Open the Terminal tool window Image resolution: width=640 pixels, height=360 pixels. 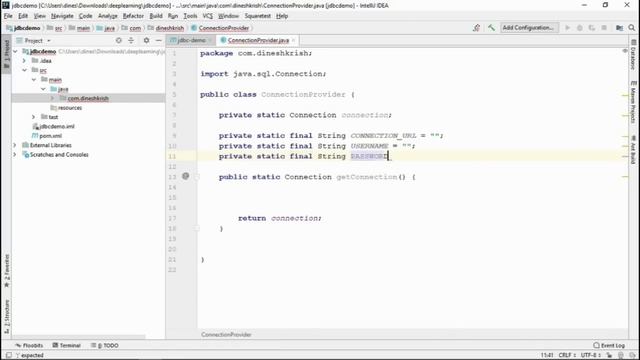point(67,345)
